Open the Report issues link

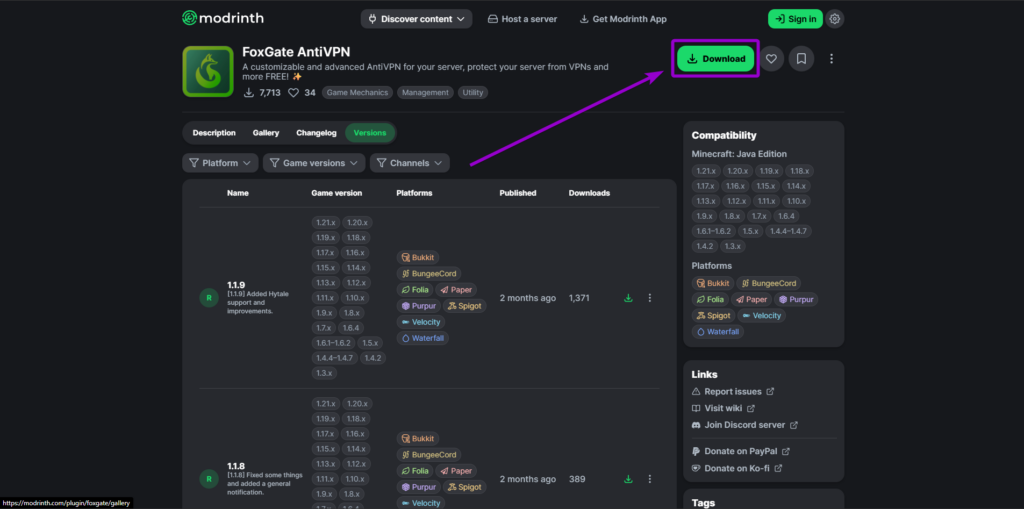click(733, 392)
